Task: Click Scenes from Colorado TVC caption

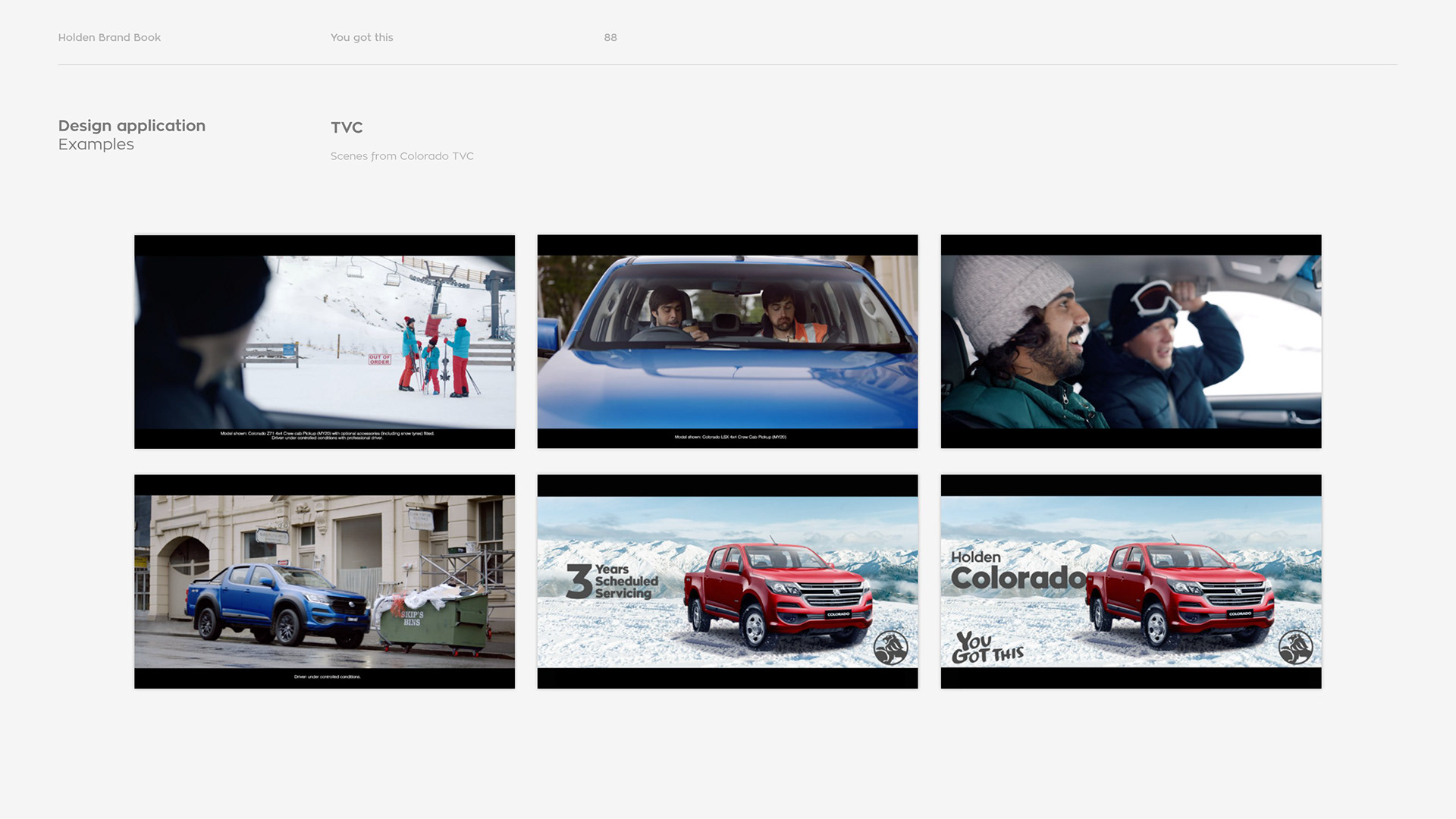Action: coord(402,156)
